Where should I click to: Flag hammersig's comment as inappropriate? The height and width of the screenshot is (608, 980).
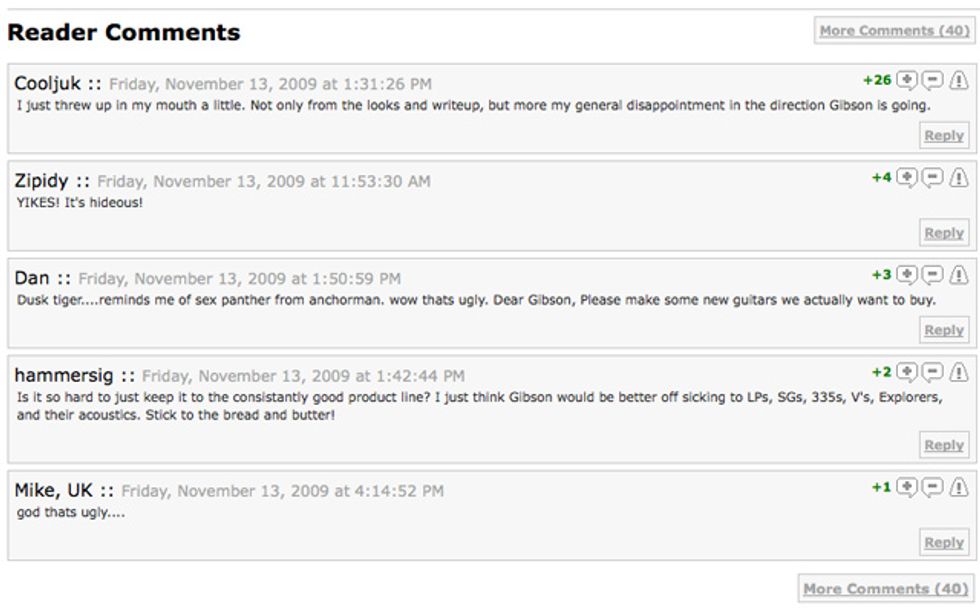[x=959, y=373]
